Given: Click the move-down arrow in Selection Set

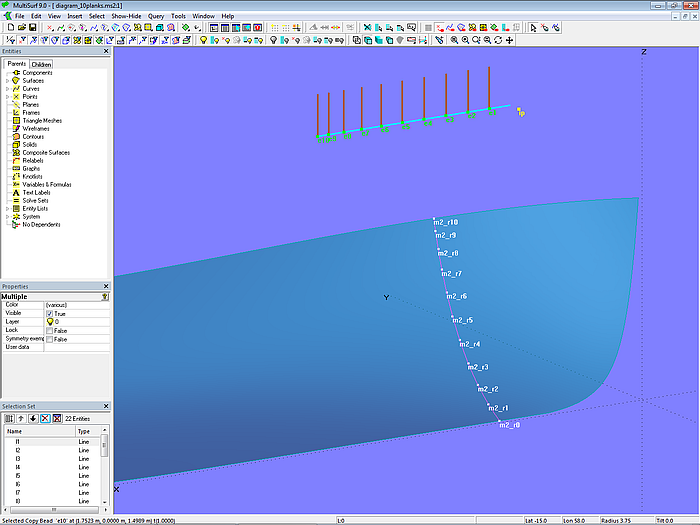Looking at the screenshot, I should 34,418.
